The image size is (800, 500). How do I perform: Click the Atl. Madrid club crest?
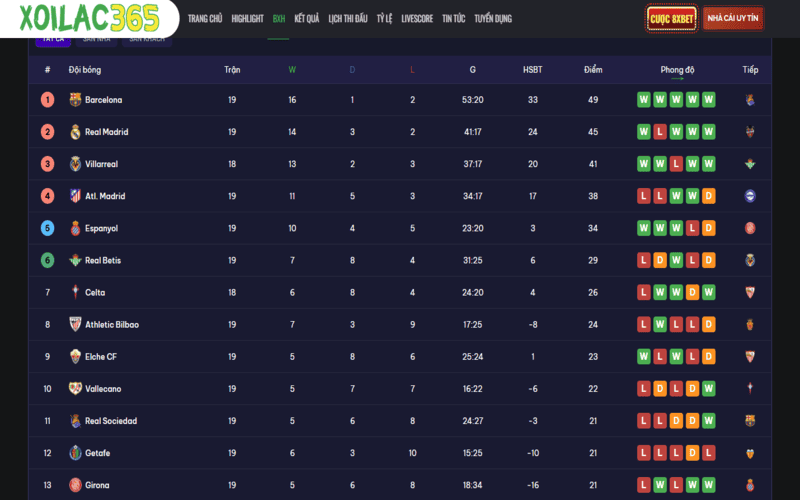point(75,196)
